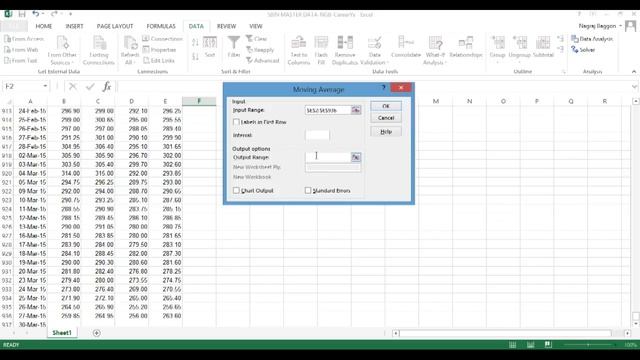The width and height of the screenshot is (640, 360).
Task: Click Flash Fill
Action: 321,50
